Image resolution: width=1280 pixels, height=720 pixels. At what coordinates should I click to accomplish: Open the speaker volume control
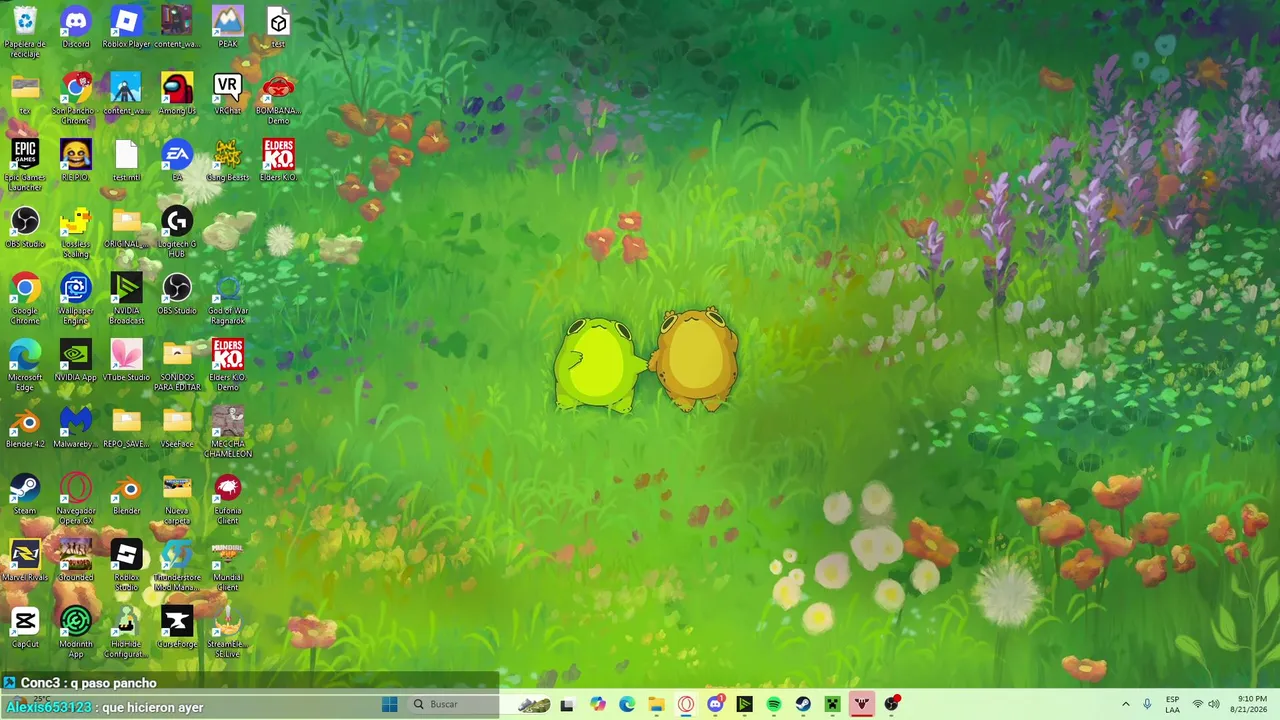pos(1214,704)
